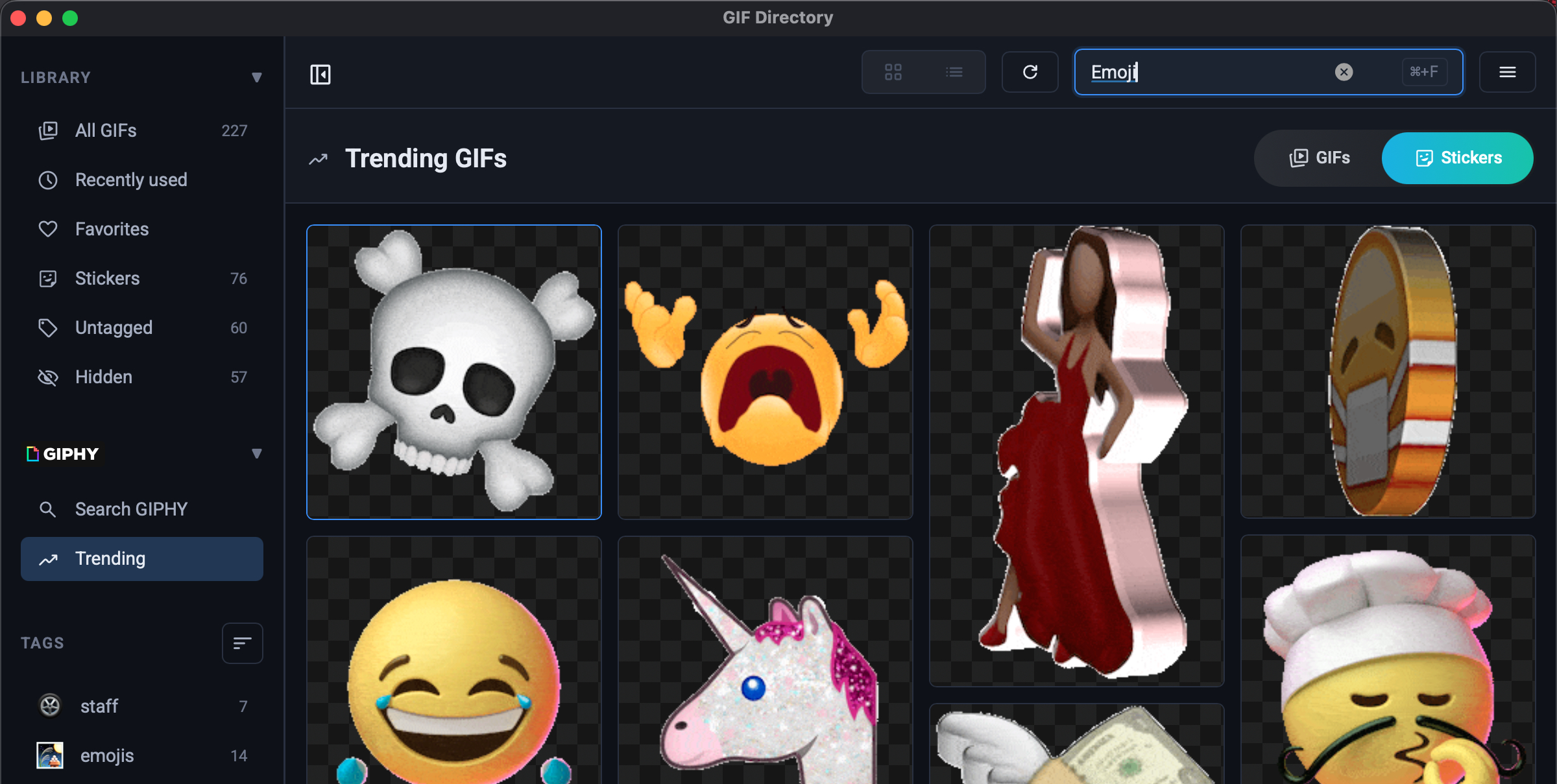The width and height of the screenshot is (1557, 784).
Task: Switch to list view layout
Action: click(954, 72)
